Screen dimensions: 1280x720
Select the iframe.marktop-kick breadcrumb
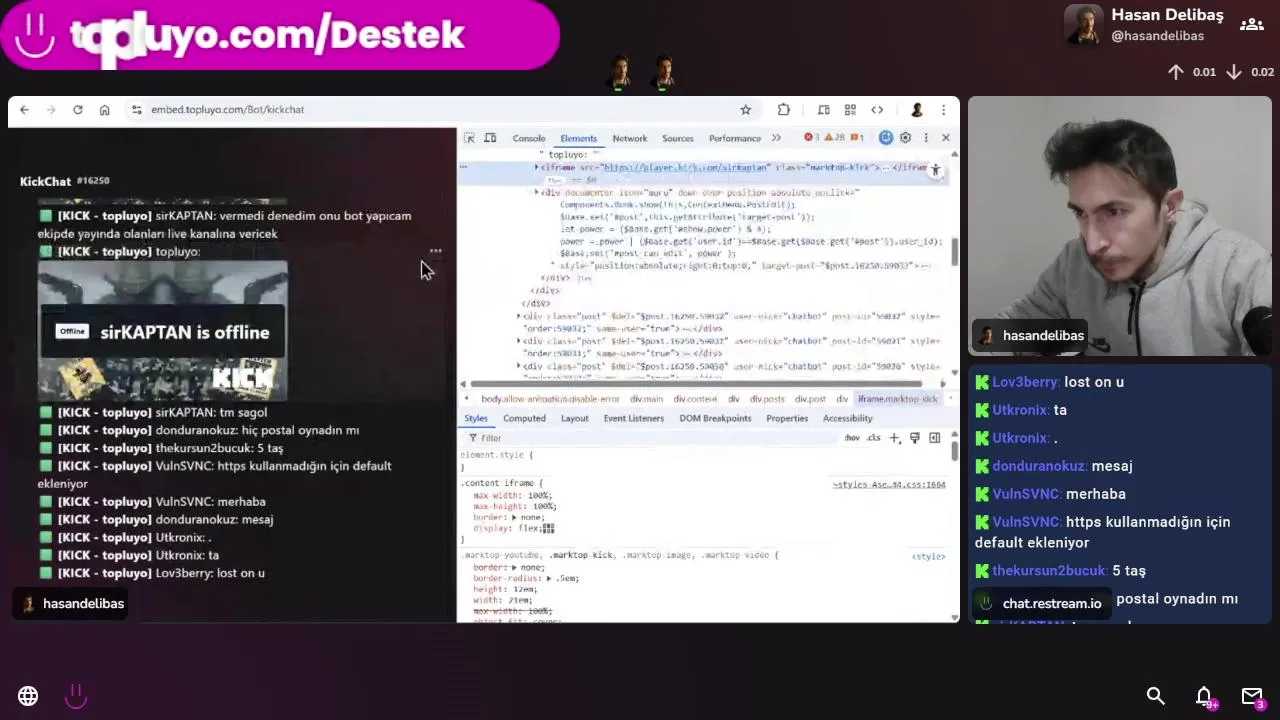coord(898,399)
